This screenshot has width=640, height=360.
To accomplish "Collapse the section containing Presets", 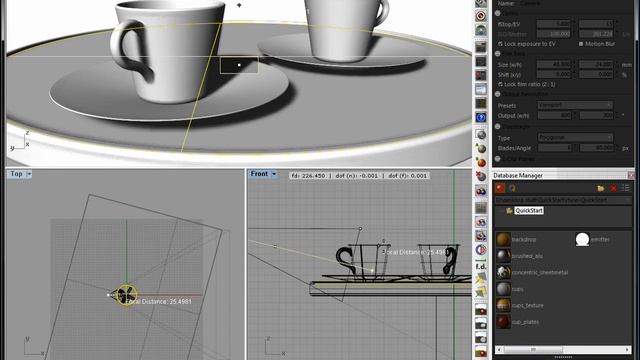I will coord(498,94).
